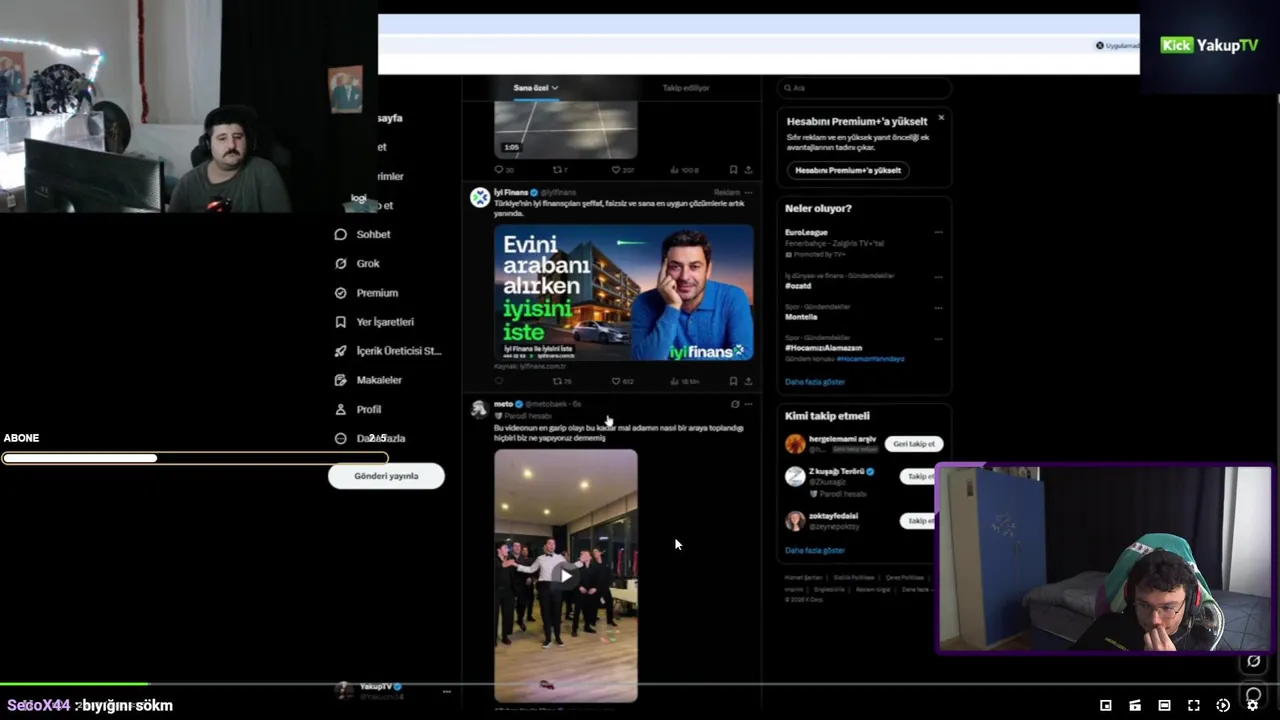Open the Daha fazla circle icon
The height and width of the screenshot is (720, 1280).
pos(340,438)
